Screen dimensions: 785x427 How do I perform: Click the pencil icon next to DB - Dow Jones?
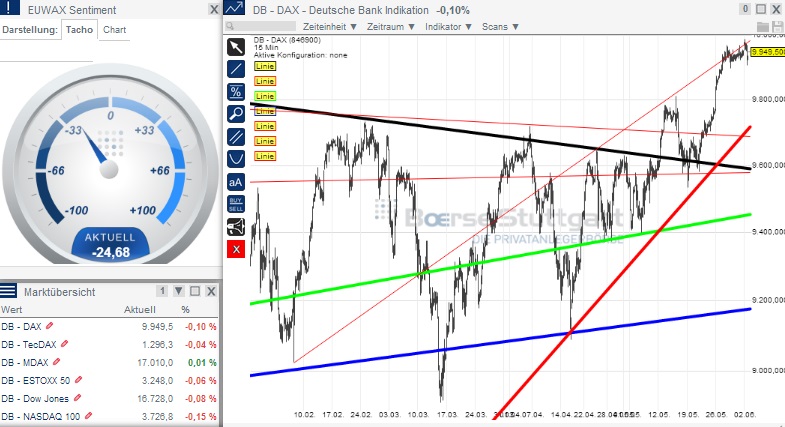77,398
